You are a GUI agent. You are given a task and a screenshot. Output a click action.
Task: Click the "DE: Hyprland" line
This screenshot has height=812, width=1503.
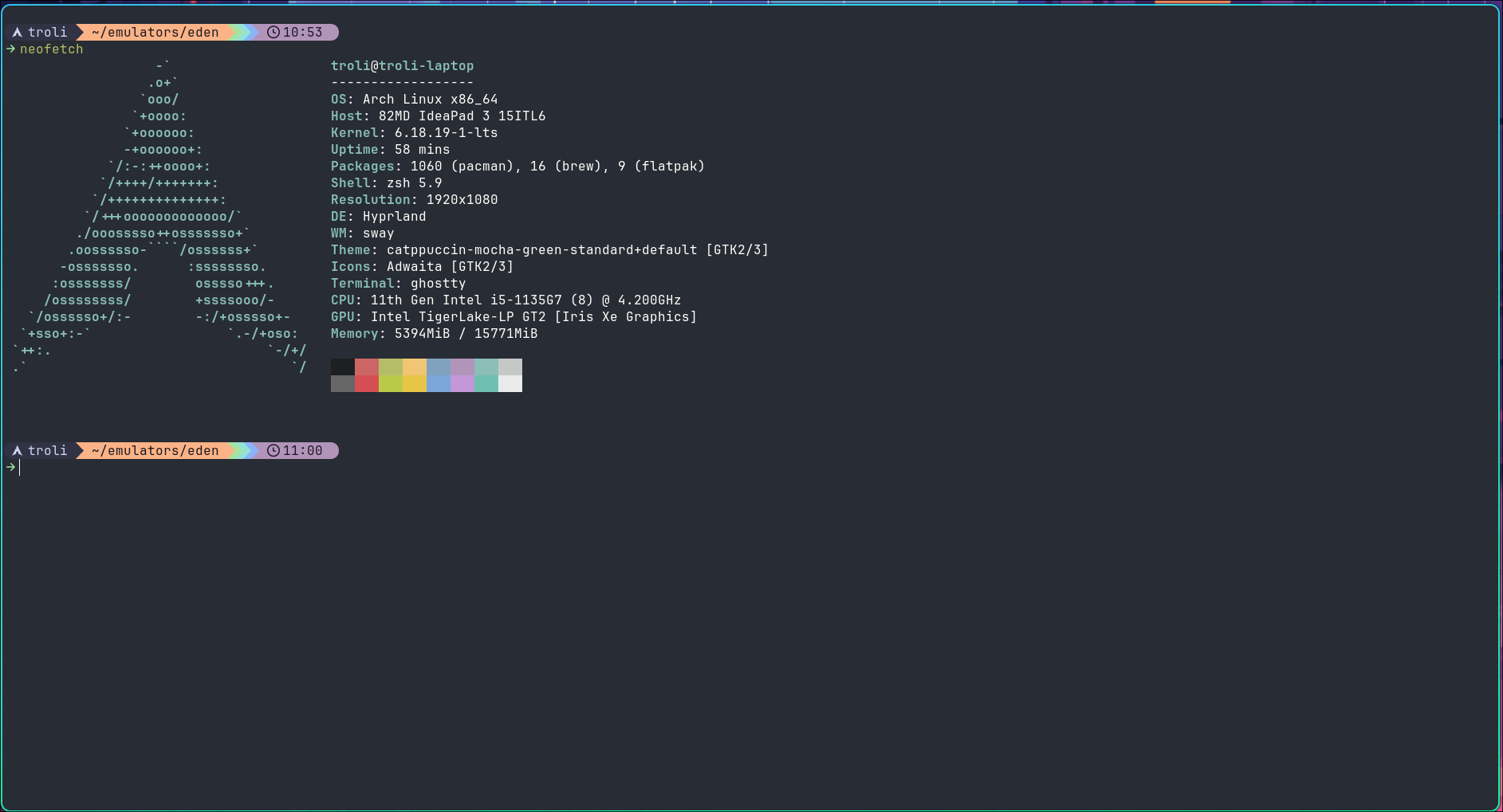coord(379,217)
